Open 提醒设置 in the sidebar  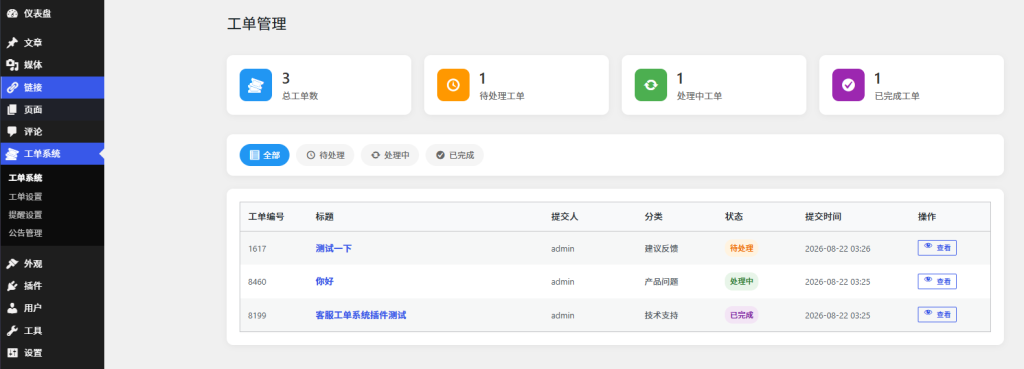pos(25,215)
